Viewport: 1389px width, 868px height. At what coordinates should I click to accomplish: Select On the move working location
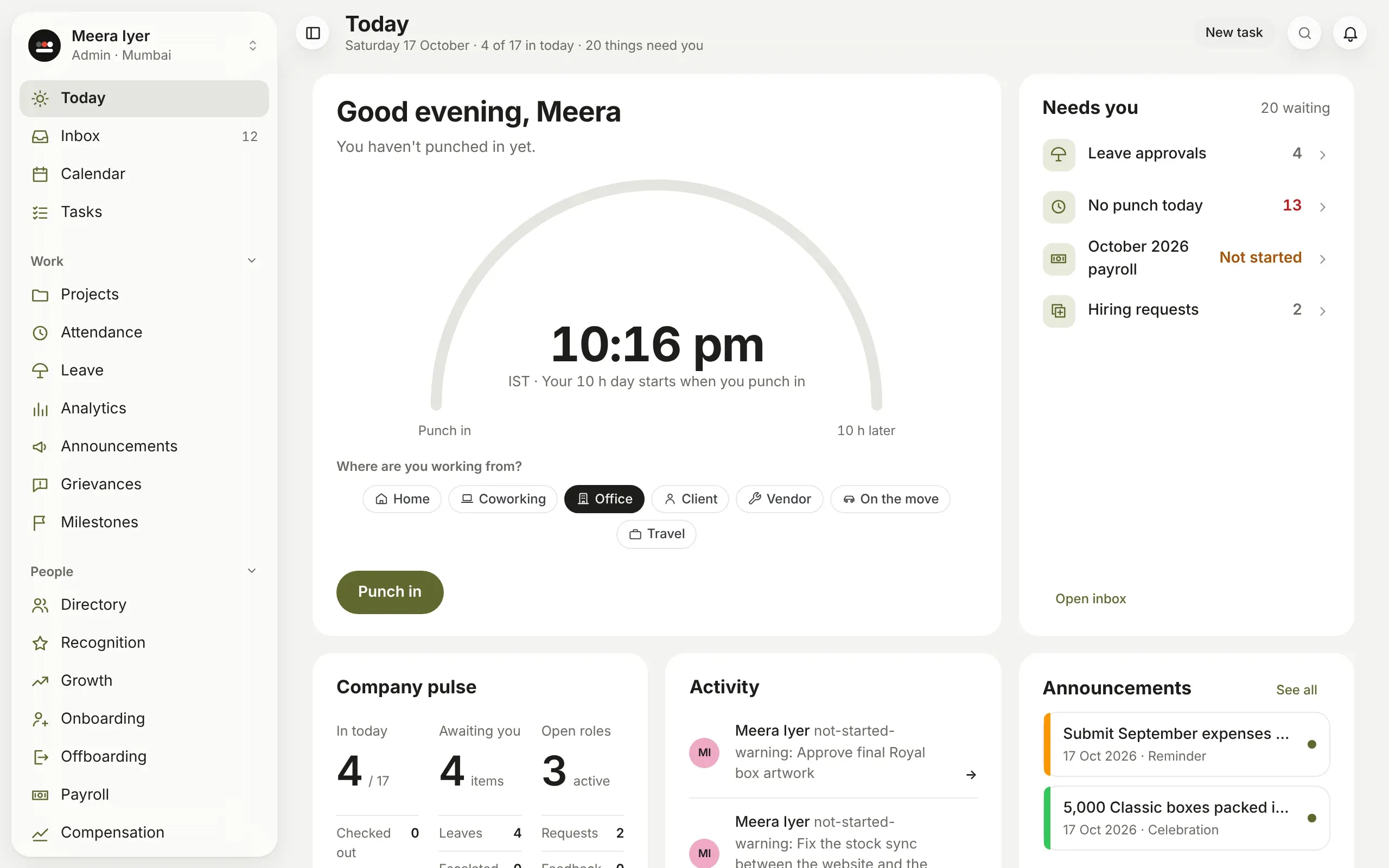[890, 499]
